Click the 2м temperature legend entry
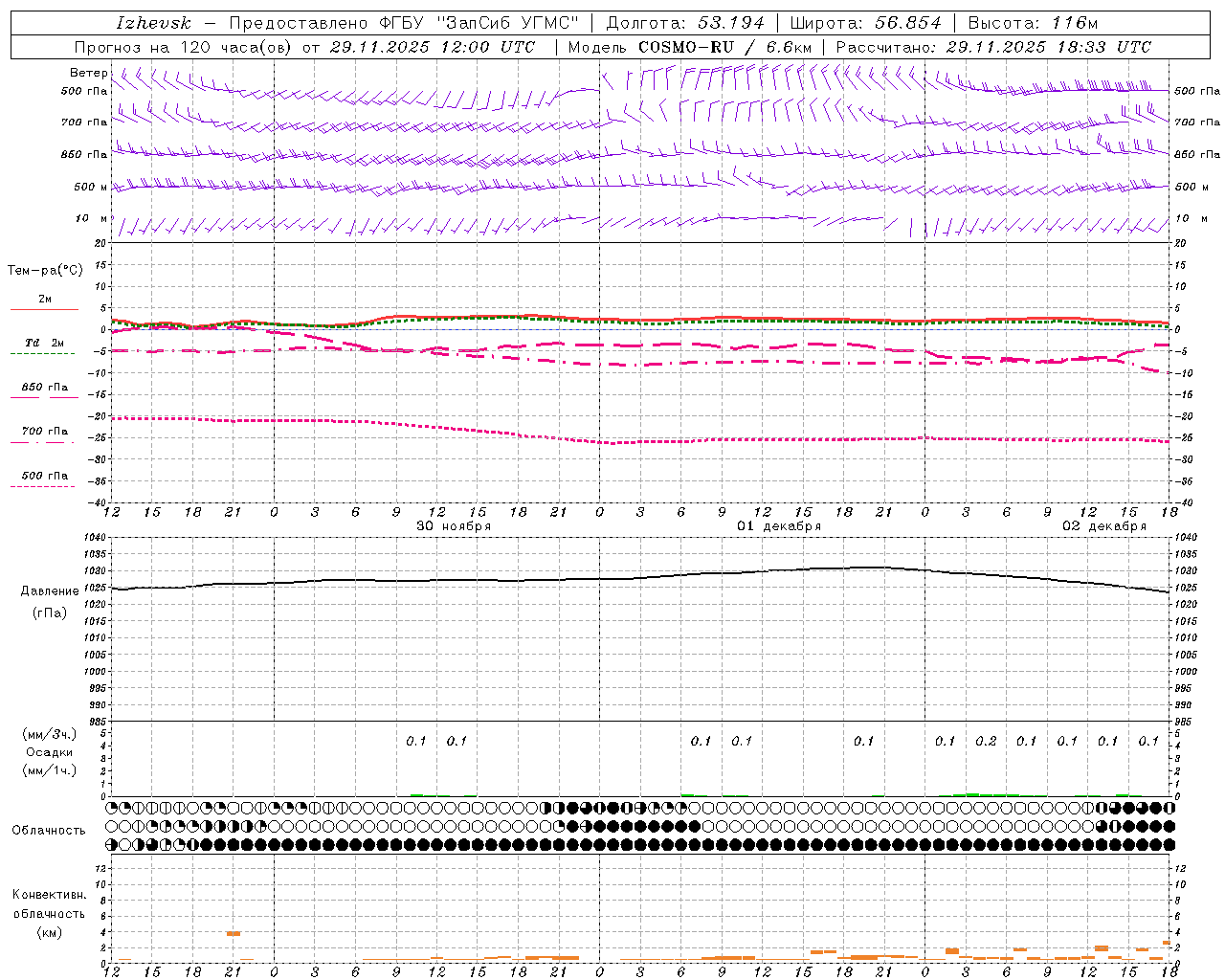The height and width of the screenshot is (980, 1225). point(45,299)
